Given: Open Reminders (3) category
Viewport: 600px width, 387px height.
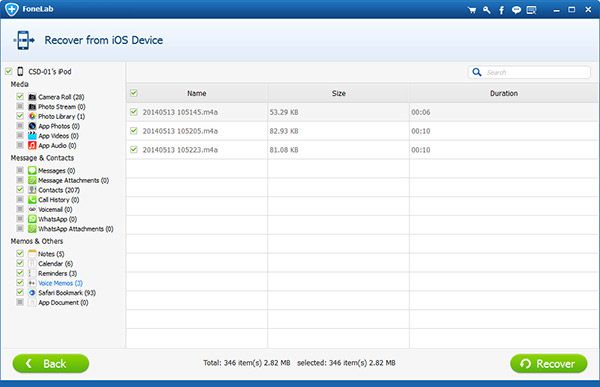Looking at the screenshot, I should coord(57,273).
